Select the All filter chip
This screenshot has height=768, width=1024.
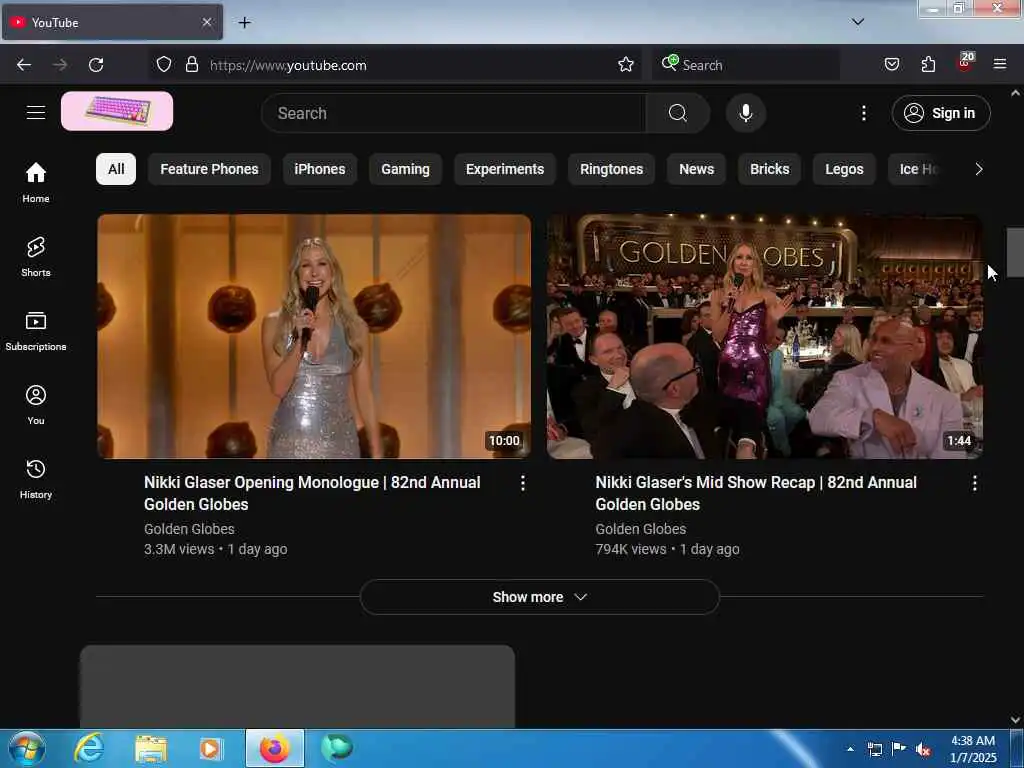pyautogui.click(x=116, y=169)
